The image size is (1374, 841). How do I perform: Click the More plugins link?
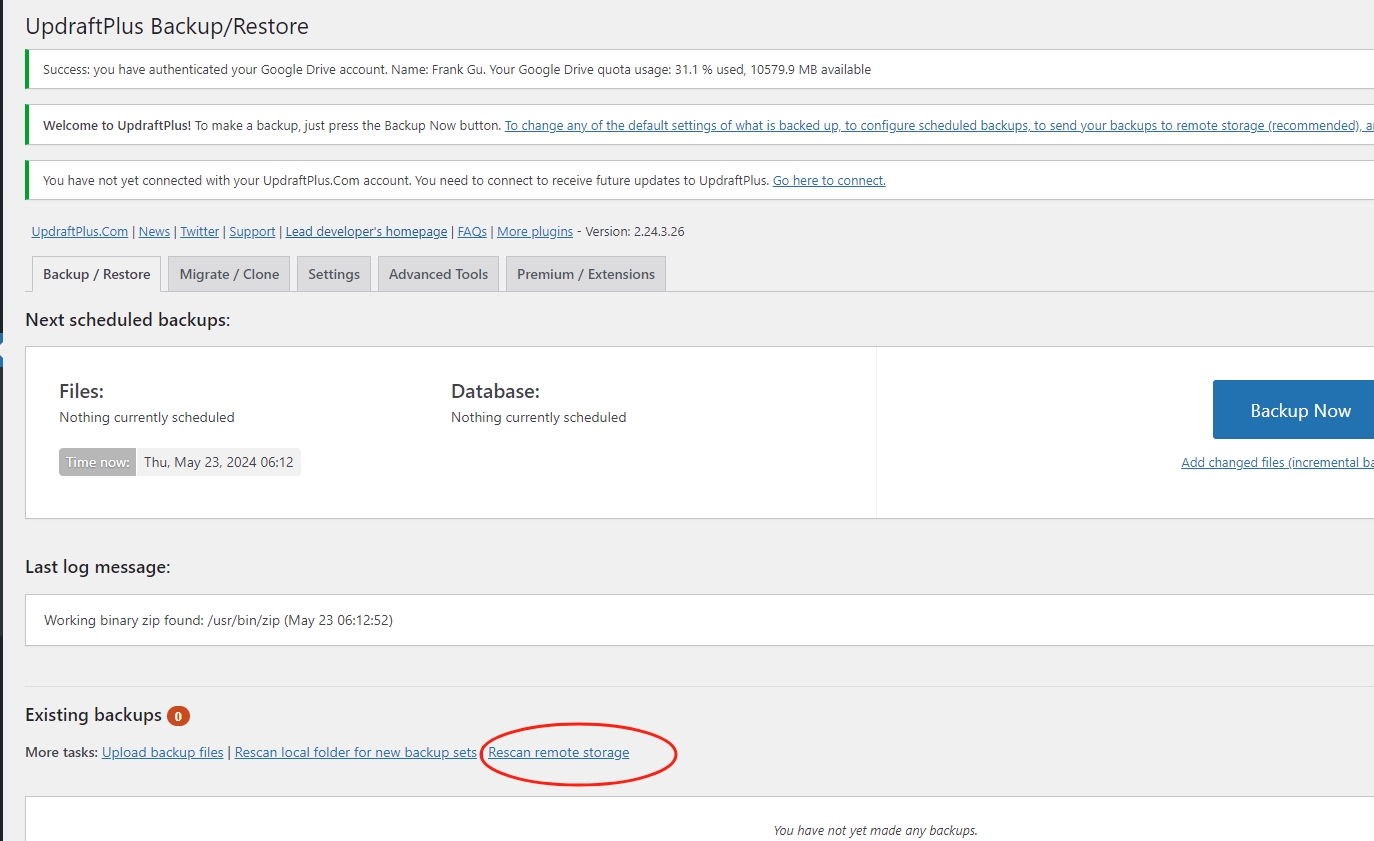535,231
